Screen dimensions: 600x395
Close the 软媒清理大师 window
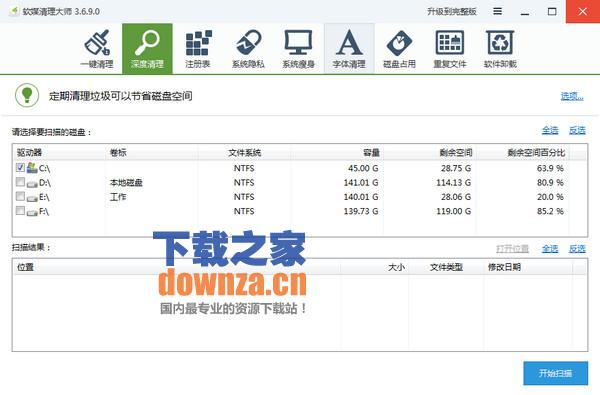[583, 11]
